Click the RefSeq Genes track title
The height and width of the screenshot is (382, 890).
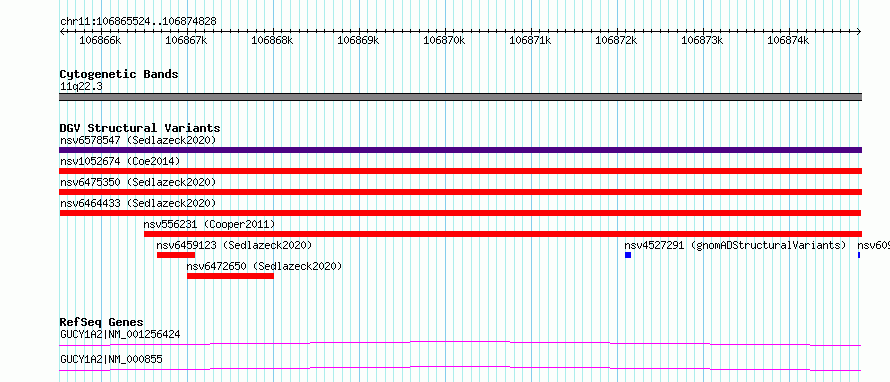point(102,322)
